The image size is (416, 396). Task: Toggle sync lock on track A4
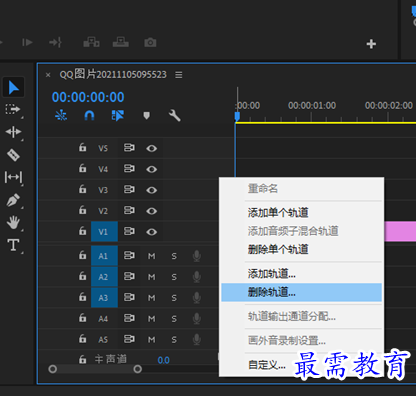point(129,318)
